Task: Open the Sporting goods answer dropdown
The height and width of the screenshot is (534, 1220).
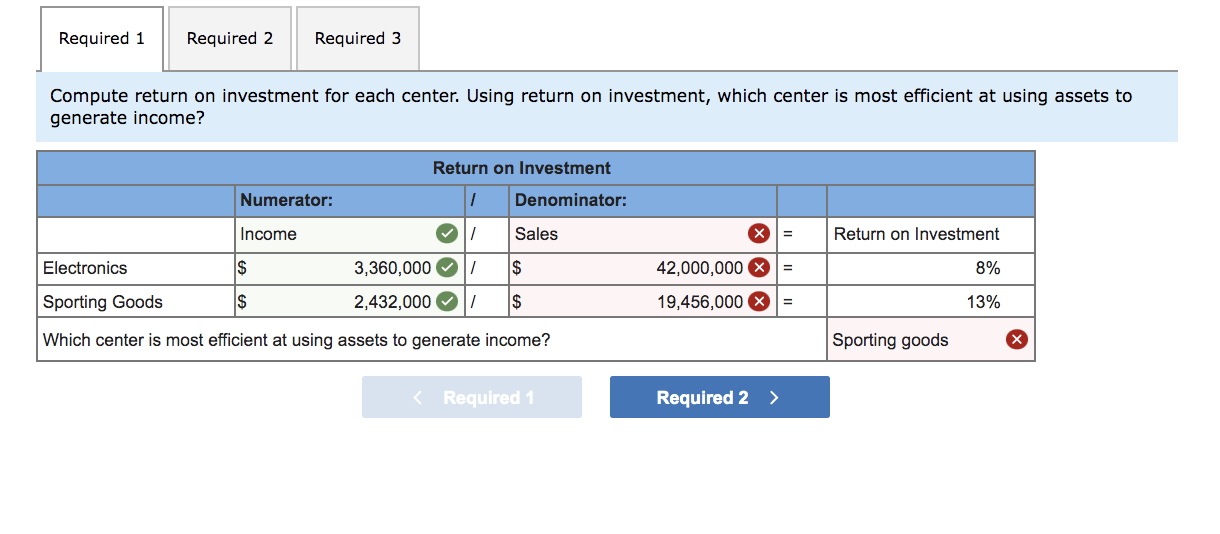Action: coord(915,340)
